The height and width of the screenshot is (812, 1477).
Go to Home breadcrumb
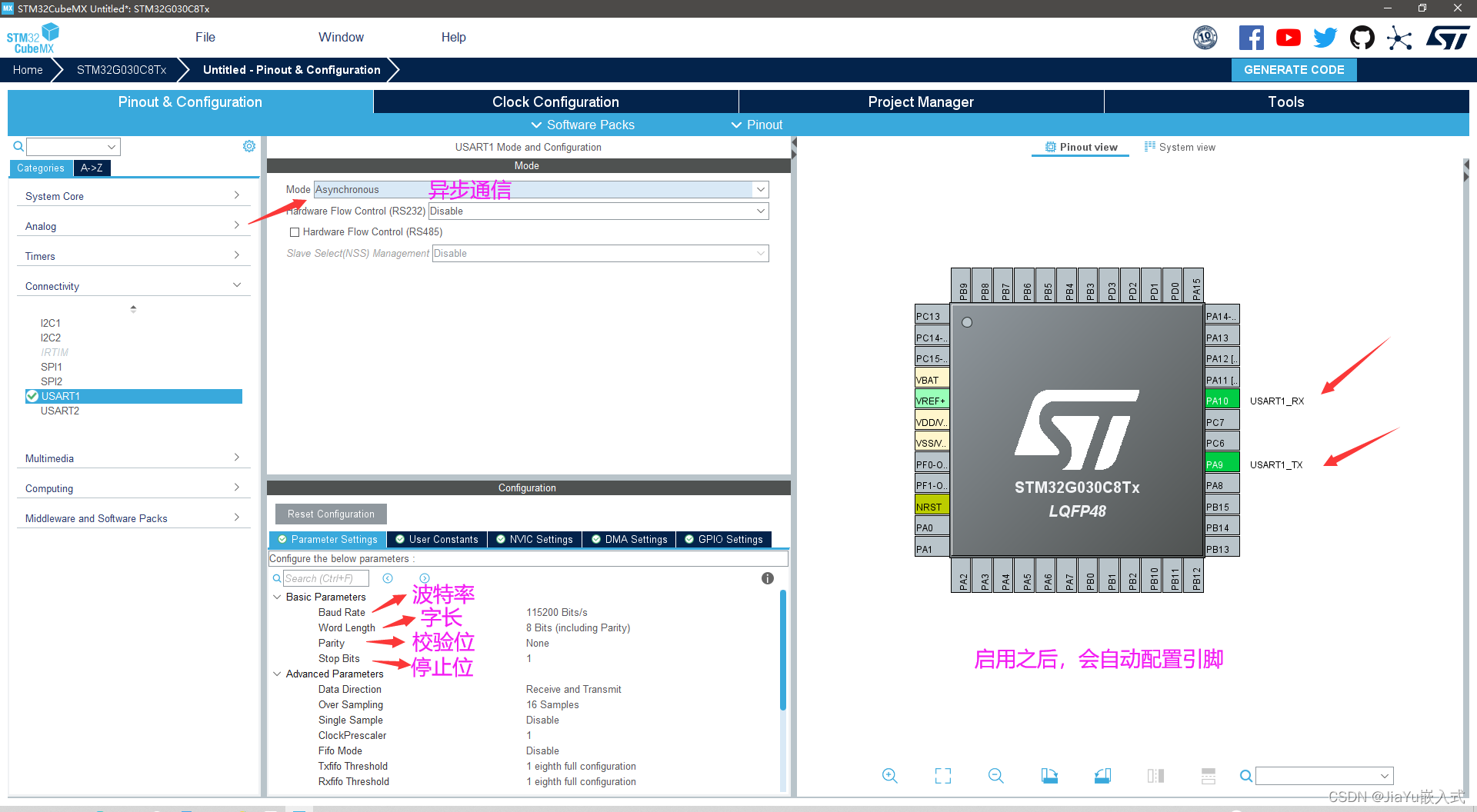28,70
